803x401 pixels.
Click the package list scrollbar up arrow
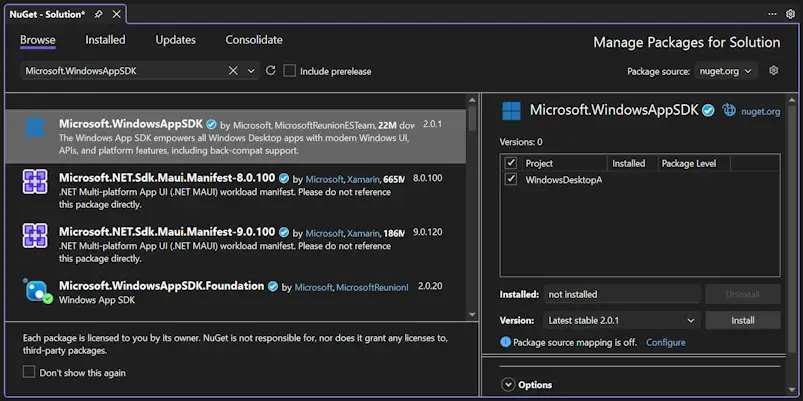[472, 101]
